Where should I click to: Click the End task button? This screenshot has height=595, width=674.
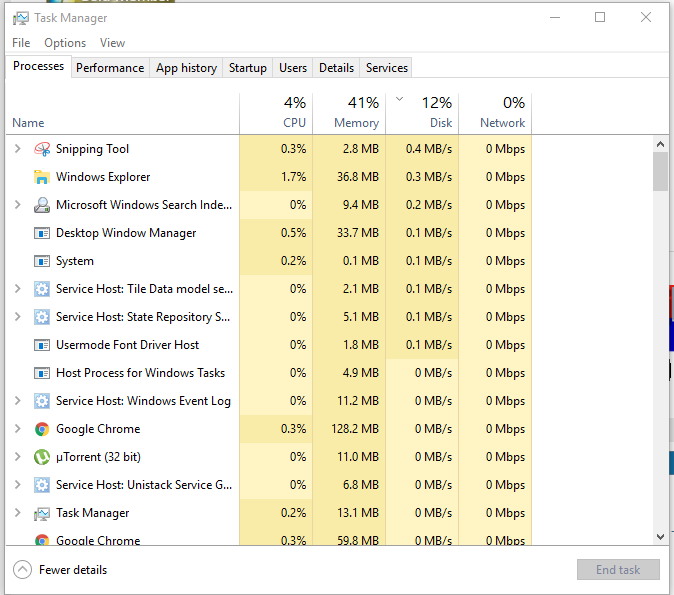tap(618, 570)
